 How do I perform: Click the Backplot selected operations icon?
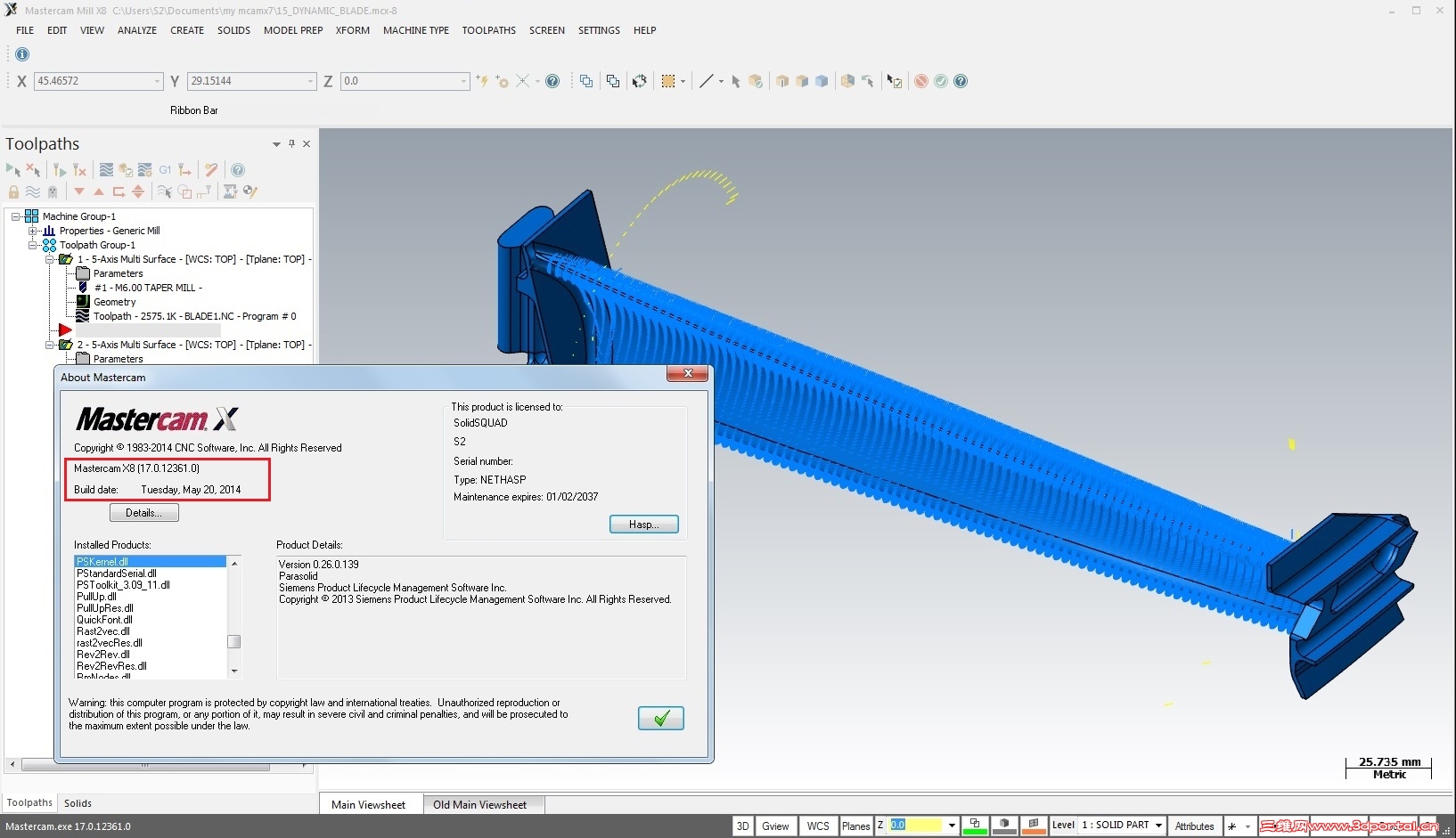(x=106, y=169)
